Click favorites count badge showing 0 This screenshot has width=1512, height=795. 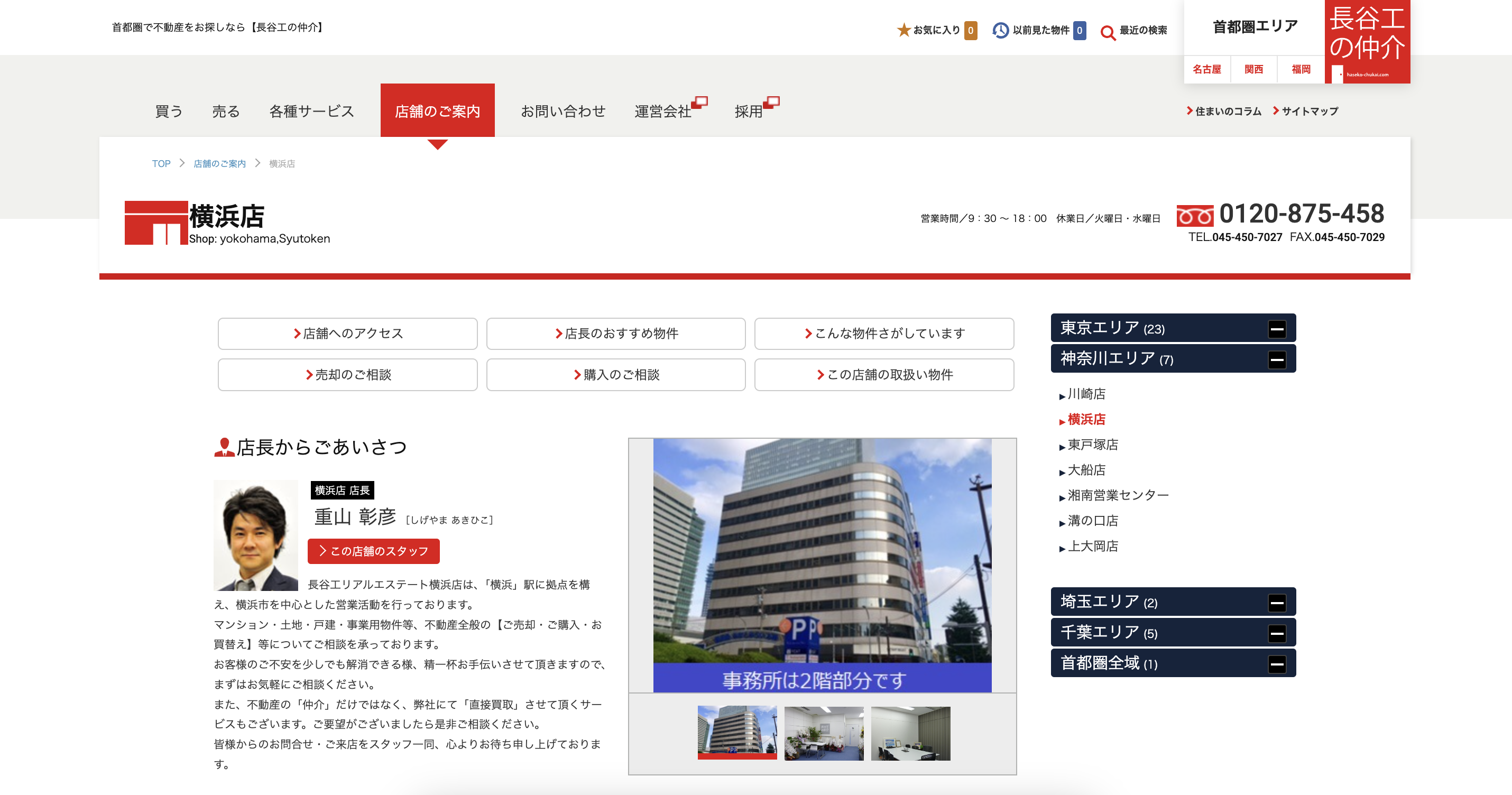(x=971, y=31)
